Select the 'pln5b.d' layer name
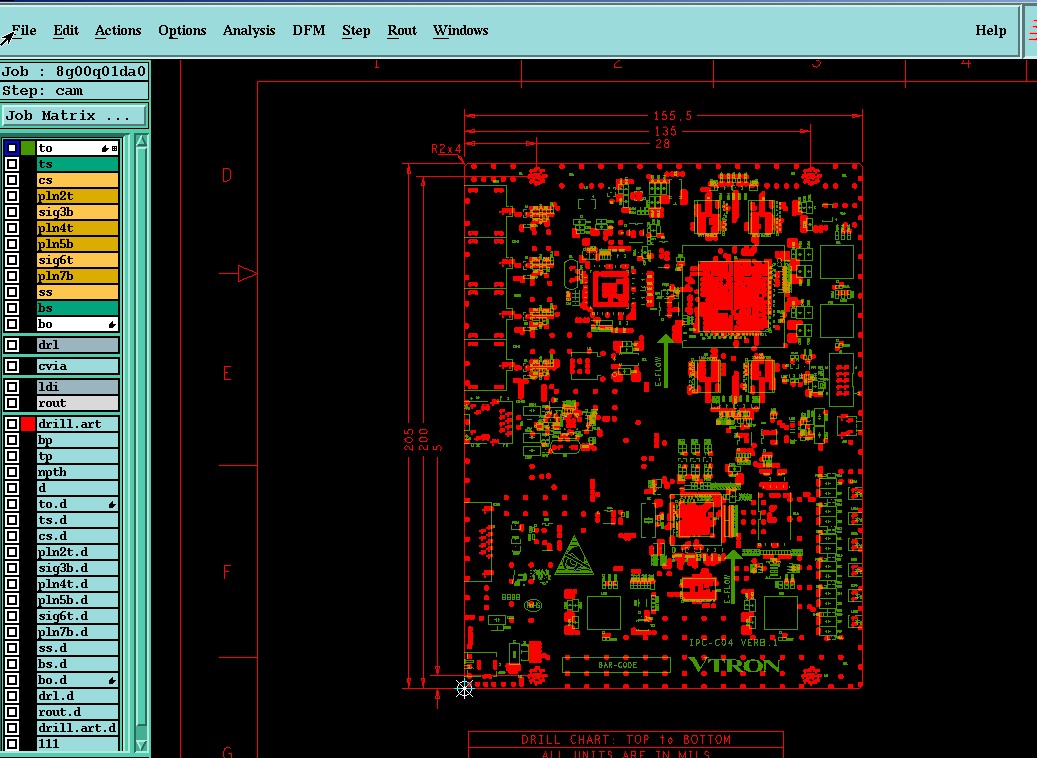The width and height of the screenshot is (1037, 758). pos(77,600)
